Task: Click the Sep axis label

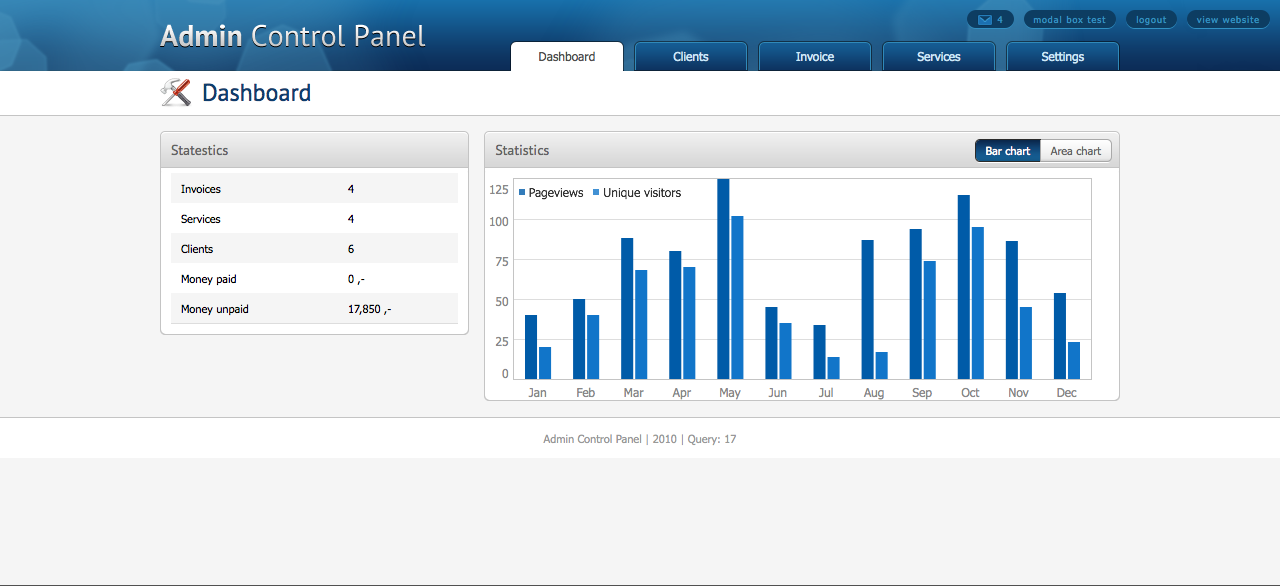Action: [922, 393]
